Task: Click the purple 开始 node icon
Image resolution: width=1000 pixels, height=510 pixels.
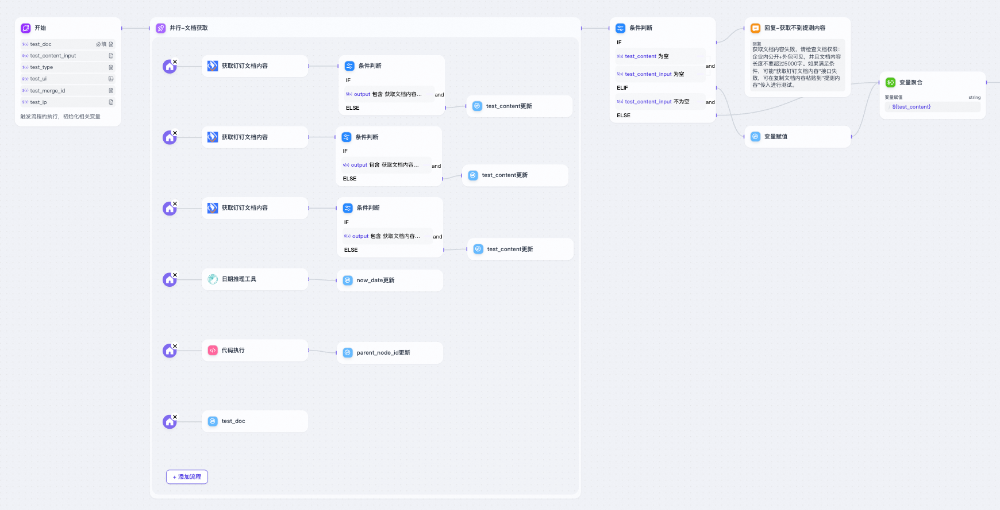Action: click(26, 28)
